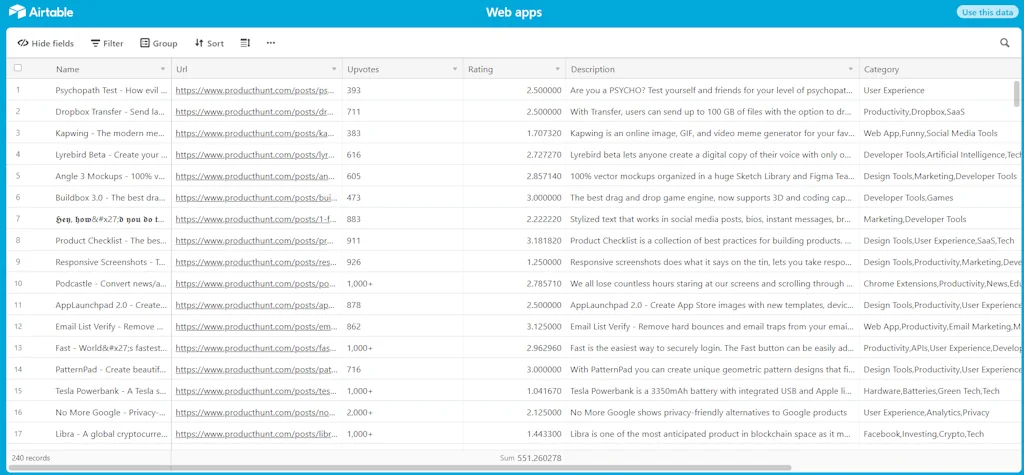1024x475 pixels.
Task: Select the 926 upvotes cell
Action: coord(402,262)
